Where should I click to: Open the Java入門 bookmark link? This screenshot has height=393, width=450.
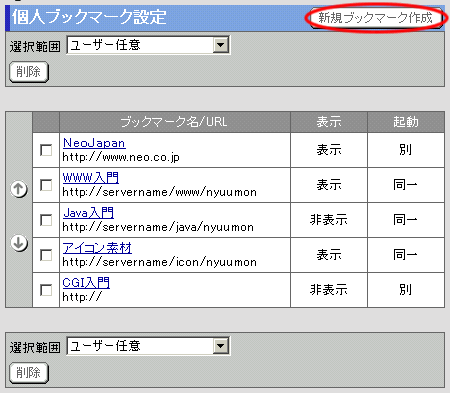(x=88, y=212)
